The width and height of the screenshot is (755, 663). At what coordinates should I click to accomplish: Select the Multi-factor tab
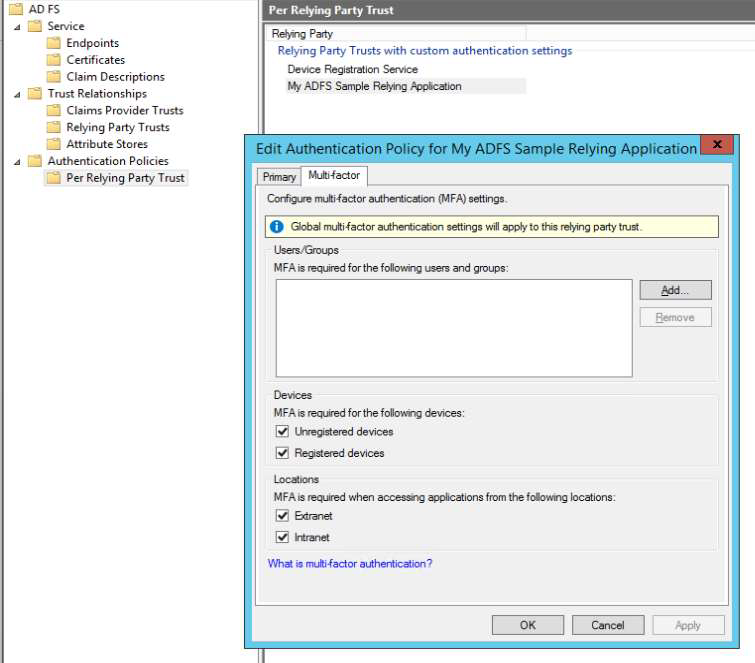pos(334,175)
